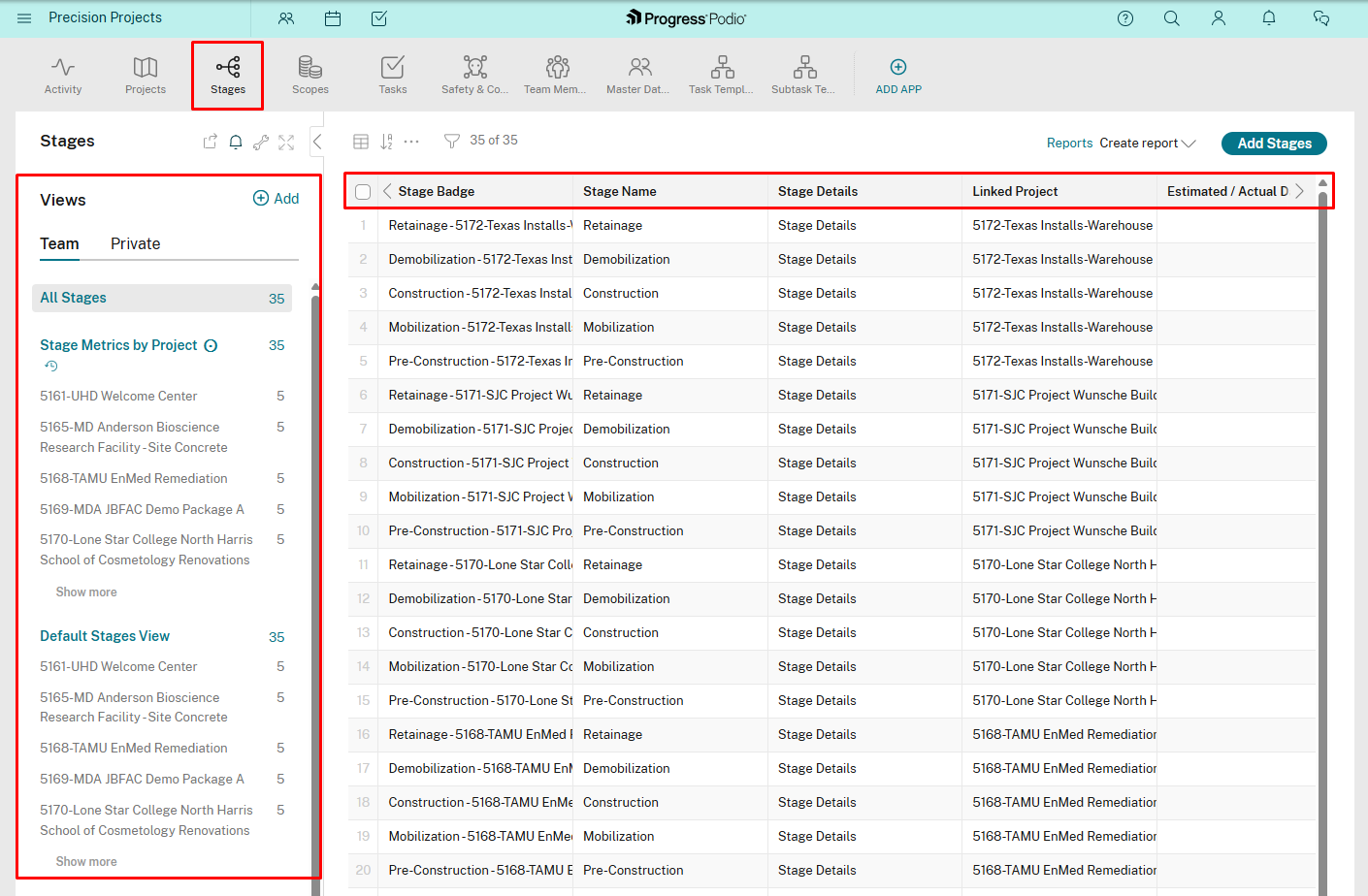
Task: Open the Podio search magnifier
Action: pos(1171,17)
